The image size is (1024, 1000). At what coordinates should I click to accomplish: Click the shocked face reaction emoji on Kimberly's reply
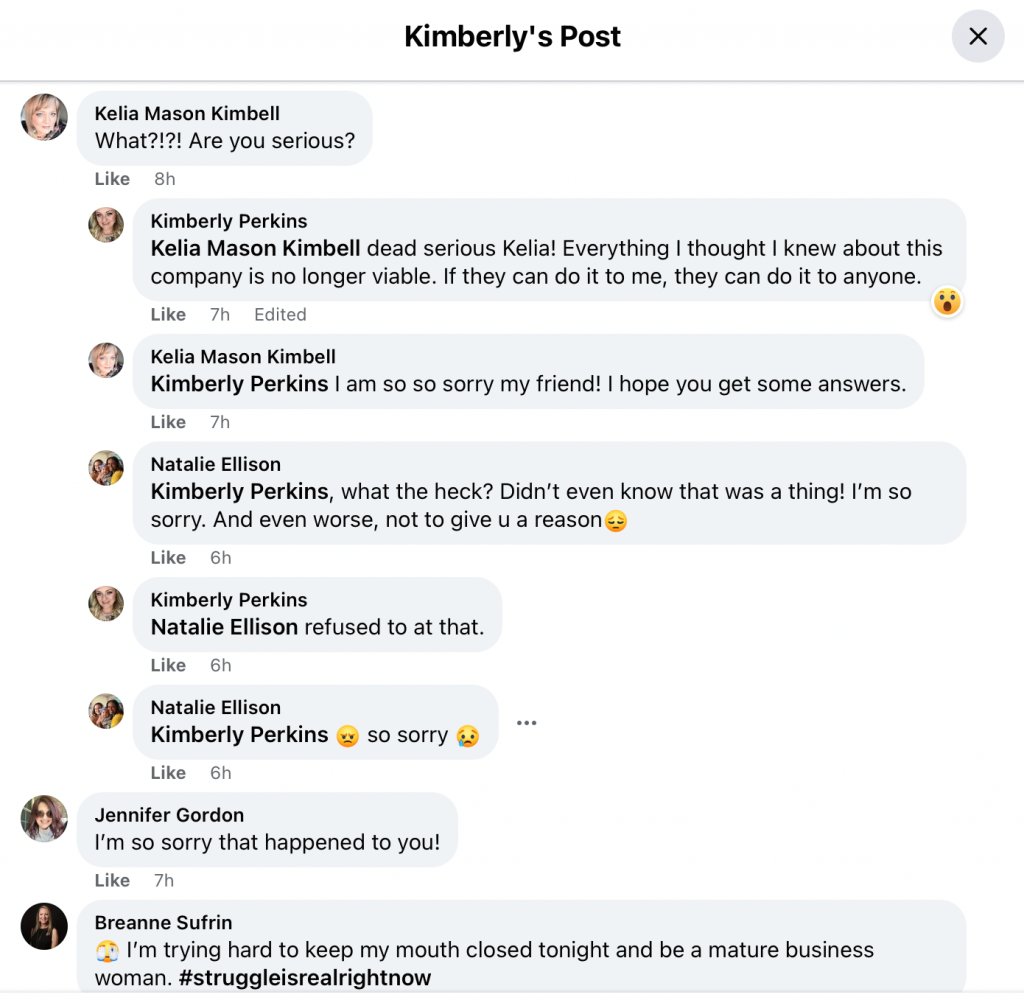946,302
